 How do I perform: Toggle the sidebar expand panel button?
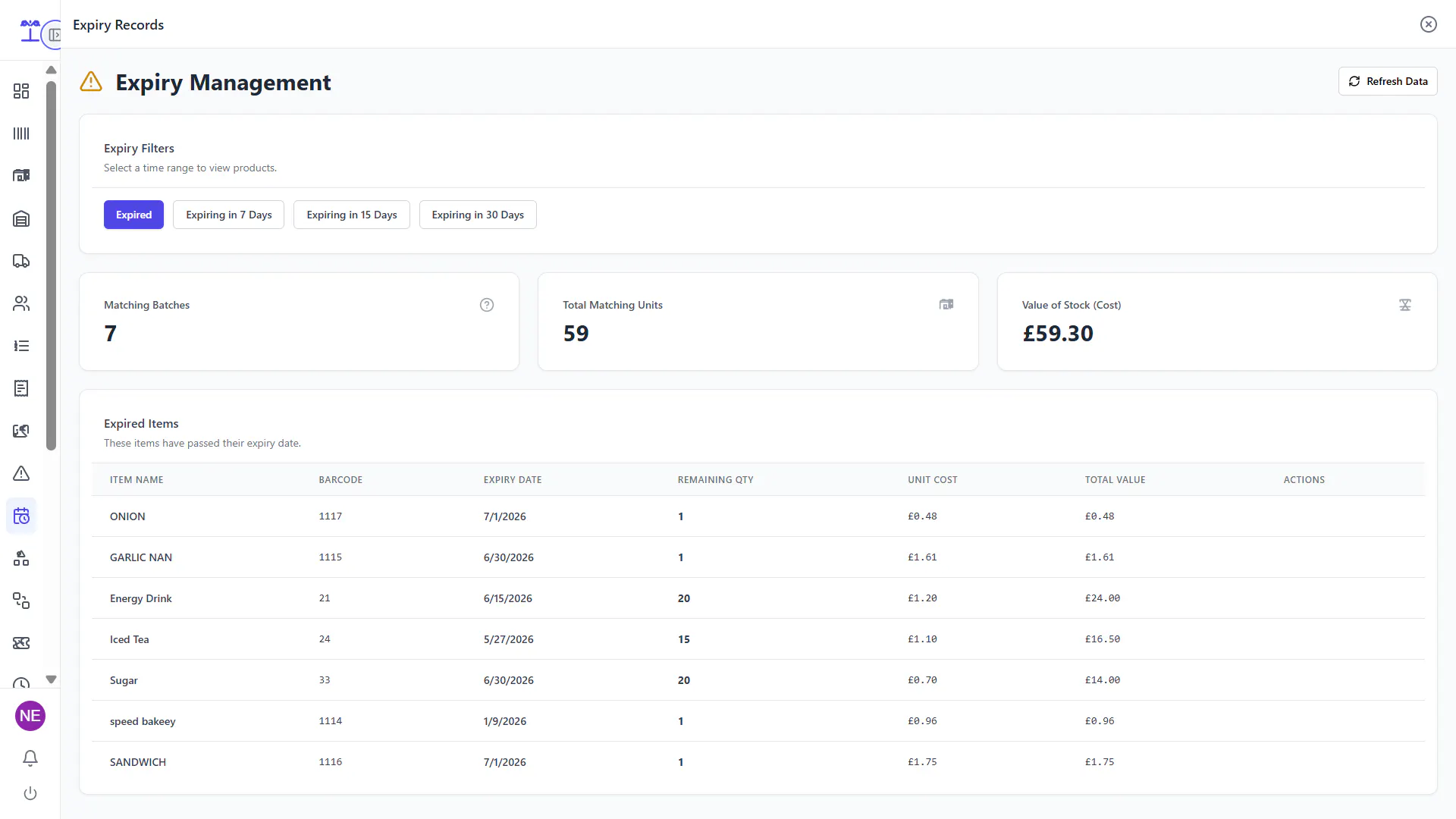point(53,35)
